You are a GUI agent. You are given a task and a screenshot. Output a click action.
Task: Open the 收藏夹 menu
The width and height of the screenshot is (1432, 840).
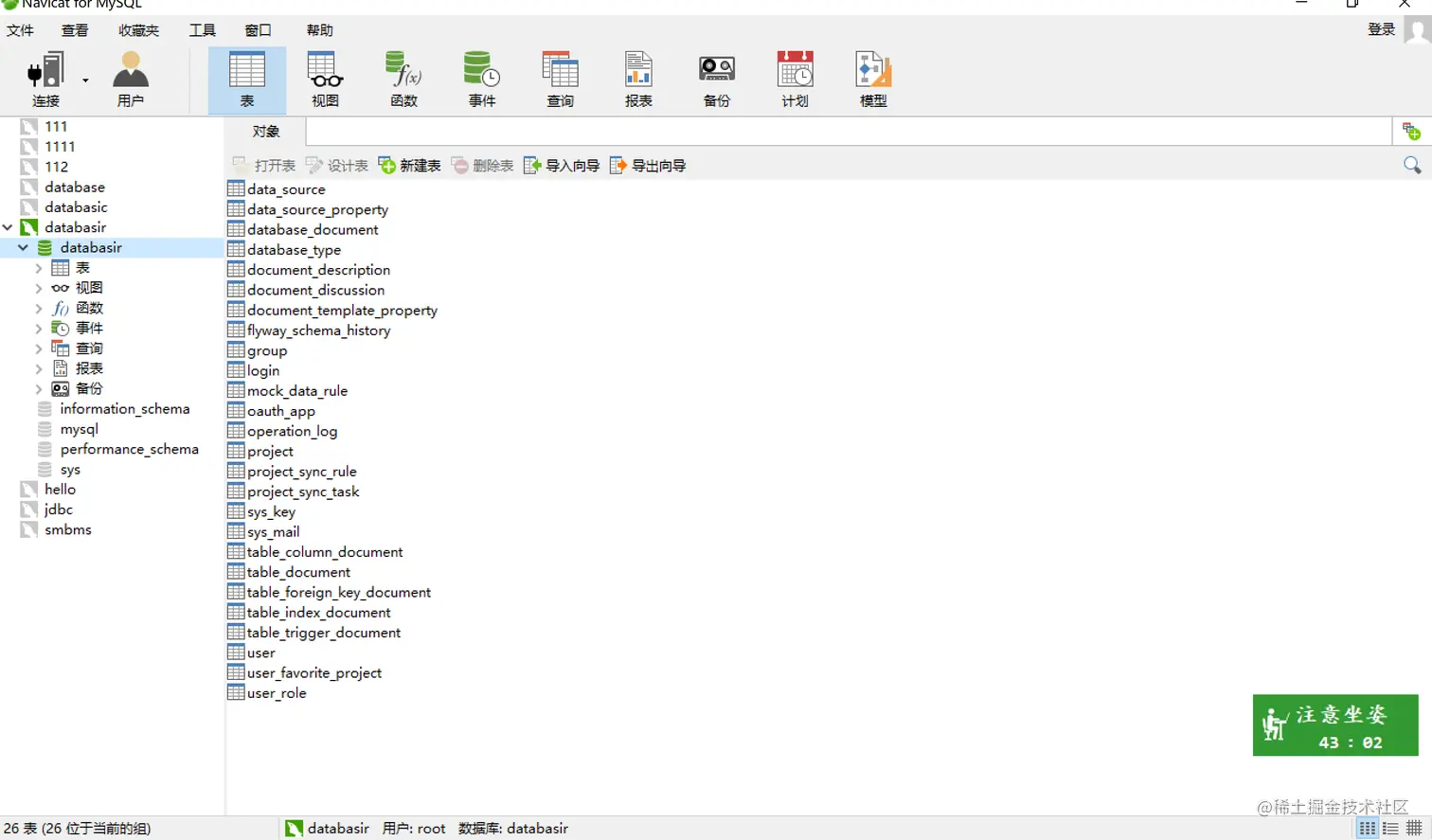point(138,30)
